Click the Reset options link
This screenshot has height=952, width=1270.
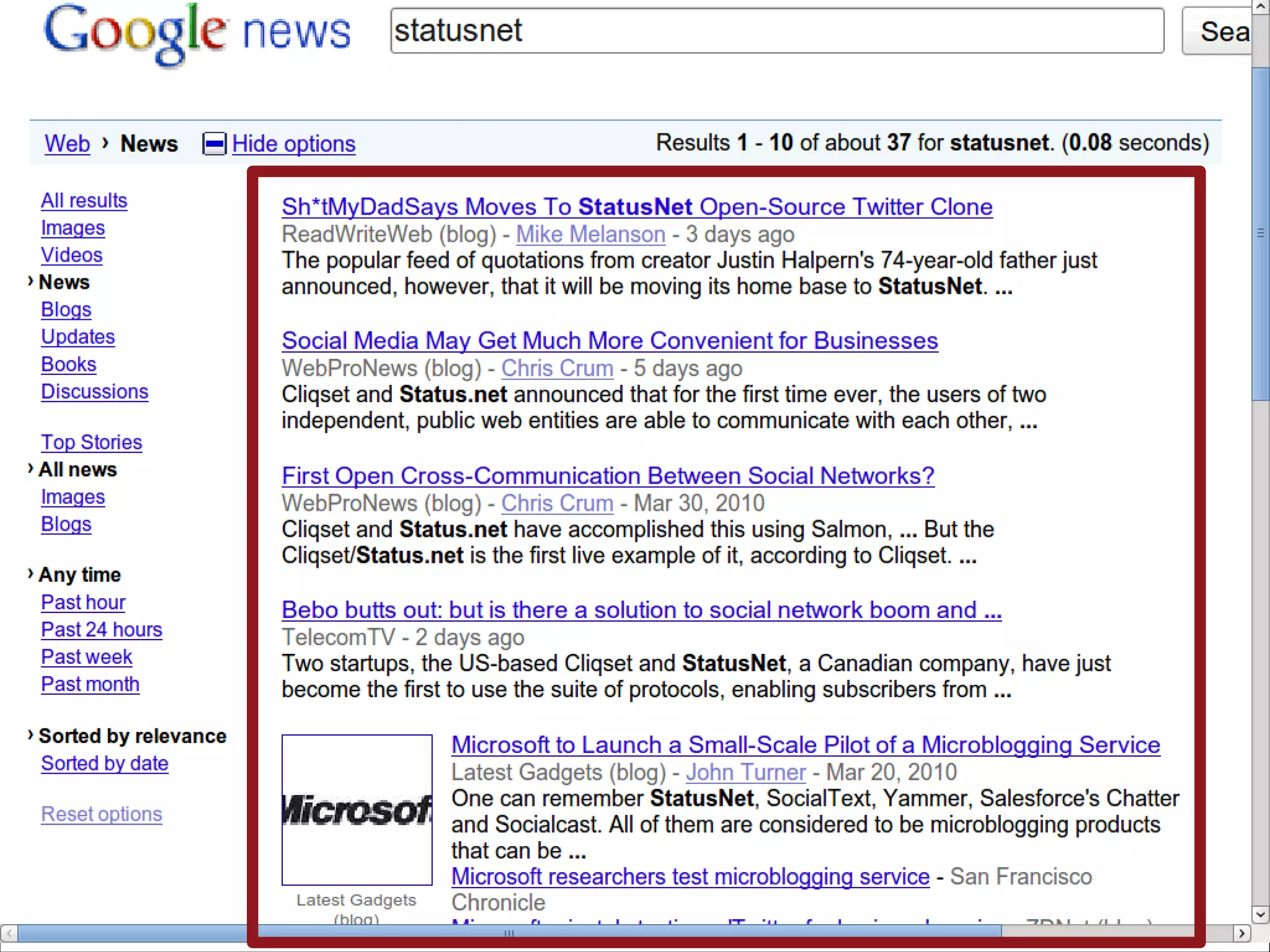coord(101,814)
